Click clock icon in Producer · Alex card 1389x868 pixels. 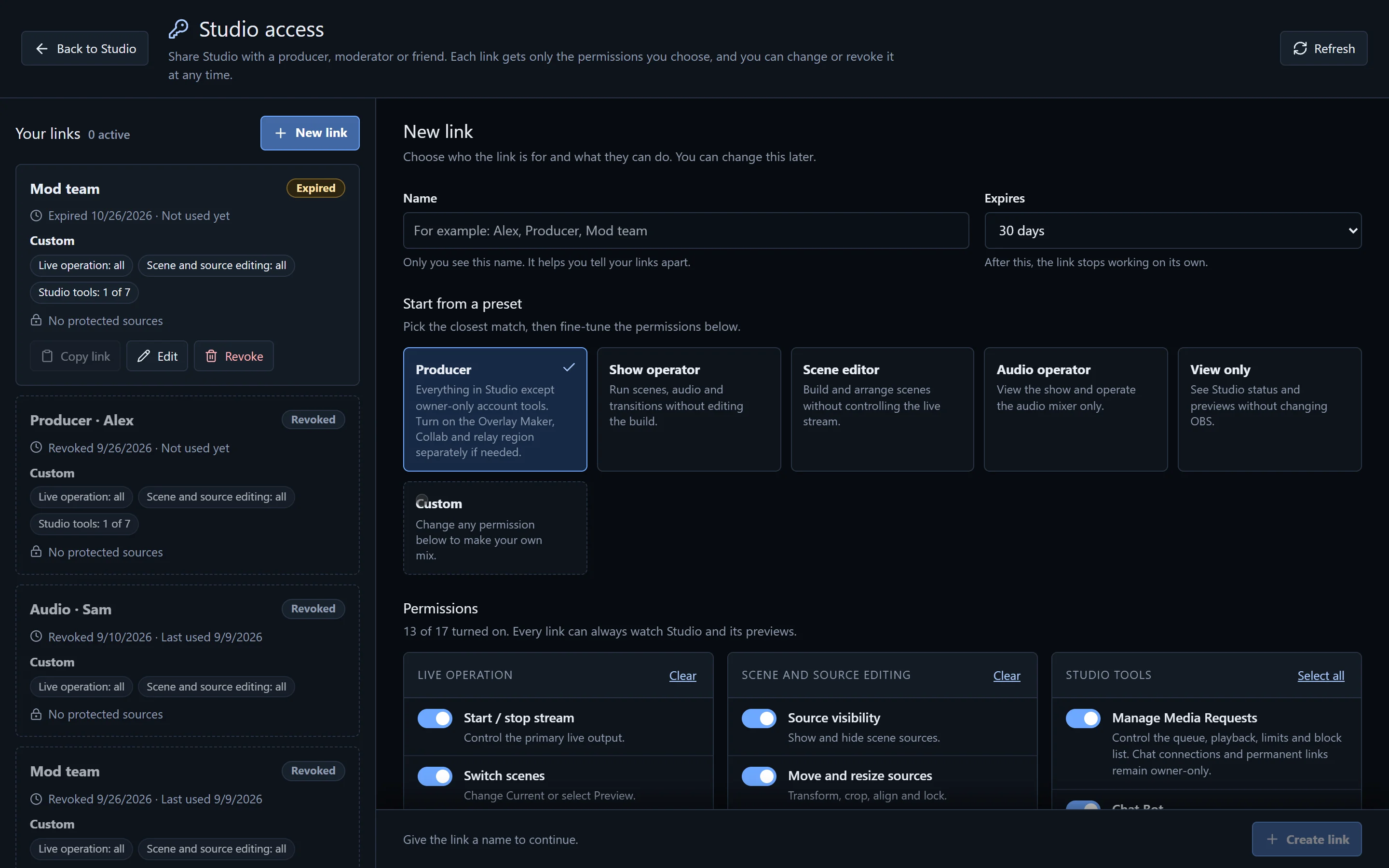click(36, 448)
